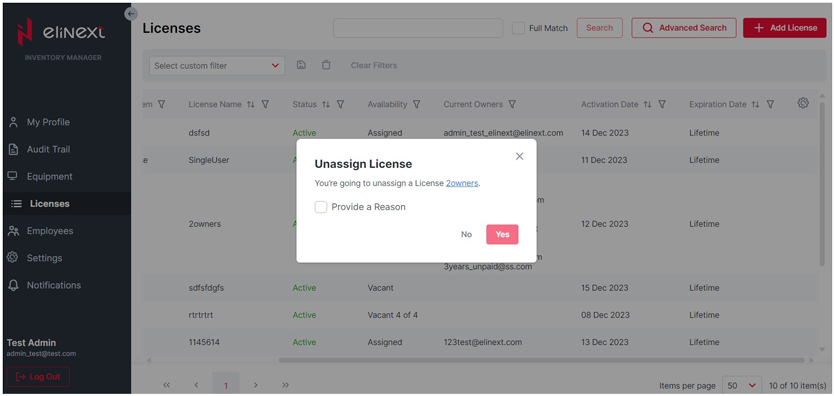This screenshot has width=834, height=396.
Task: Go to last page double-arrow
Action: (286, 385)
